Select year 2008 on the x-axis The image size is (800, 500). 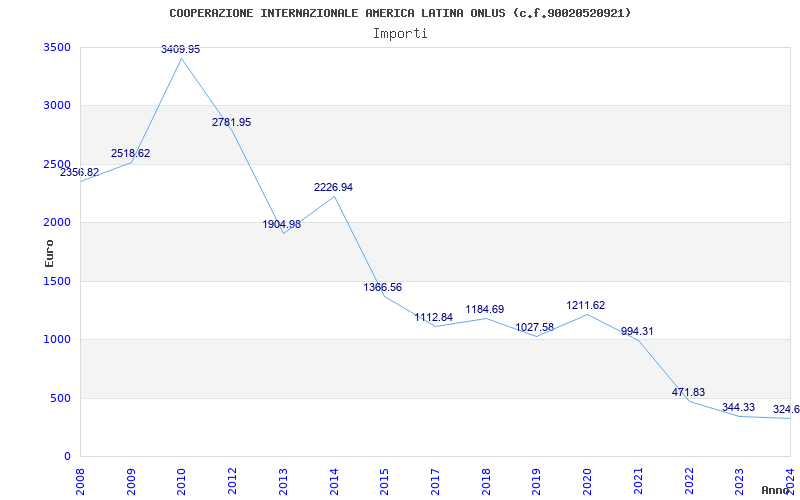pyautogui.click(x=80, y=481)
